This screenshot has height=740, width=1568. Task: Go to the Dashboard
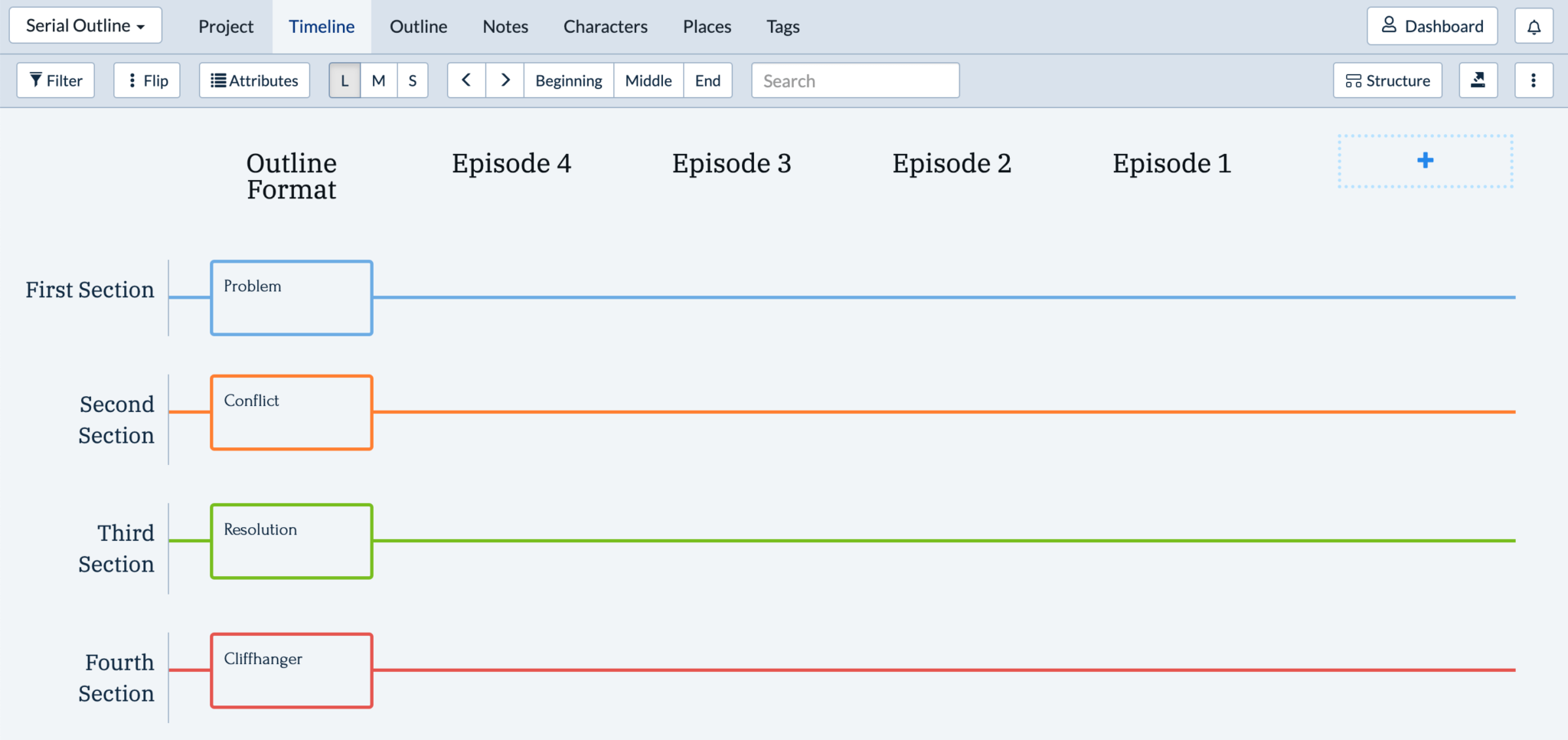pyautogui.click(x=1432, y=27)
